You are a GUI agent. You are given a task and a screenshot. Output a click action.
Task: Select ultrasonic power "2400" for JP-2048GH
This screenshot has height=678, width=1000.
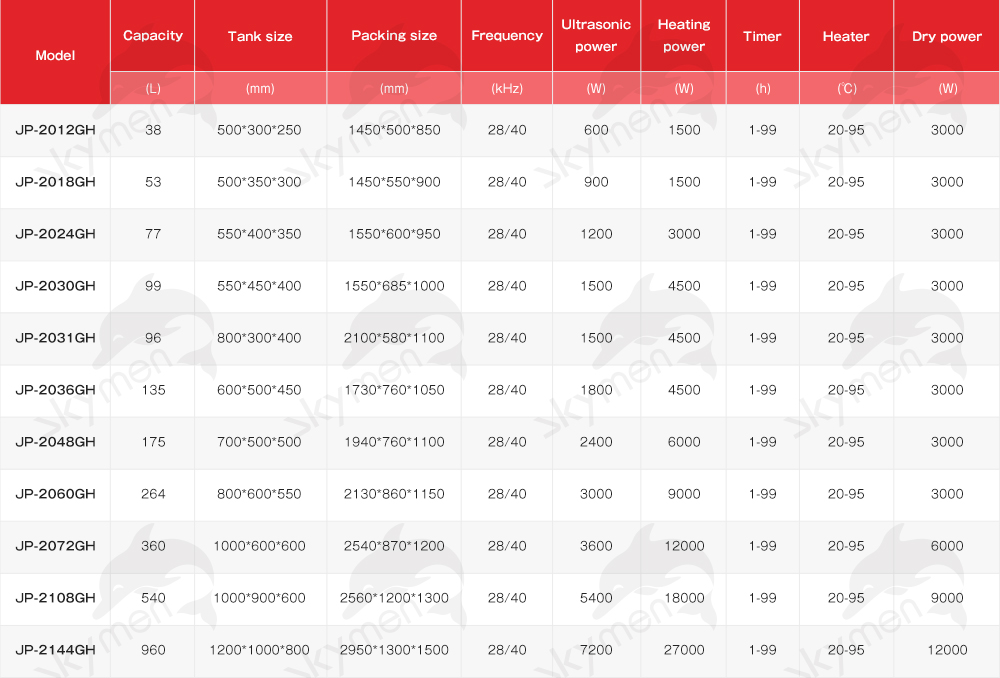pos(596,442)
